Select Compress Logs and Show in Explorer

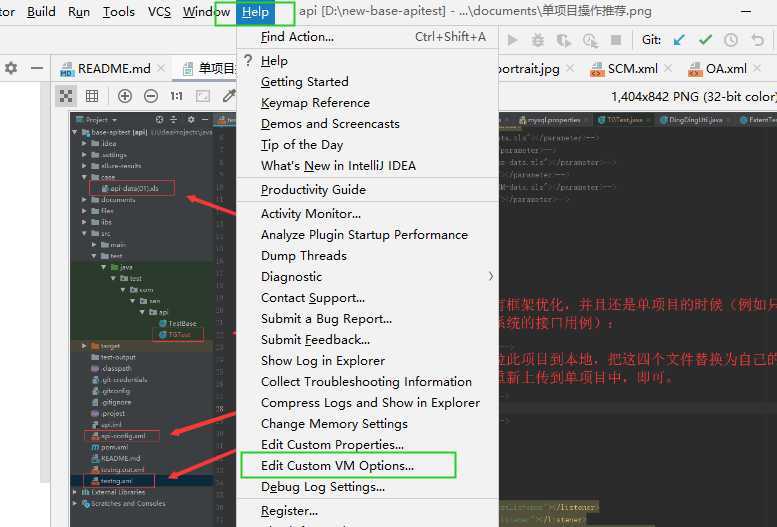tap(368, 403)
